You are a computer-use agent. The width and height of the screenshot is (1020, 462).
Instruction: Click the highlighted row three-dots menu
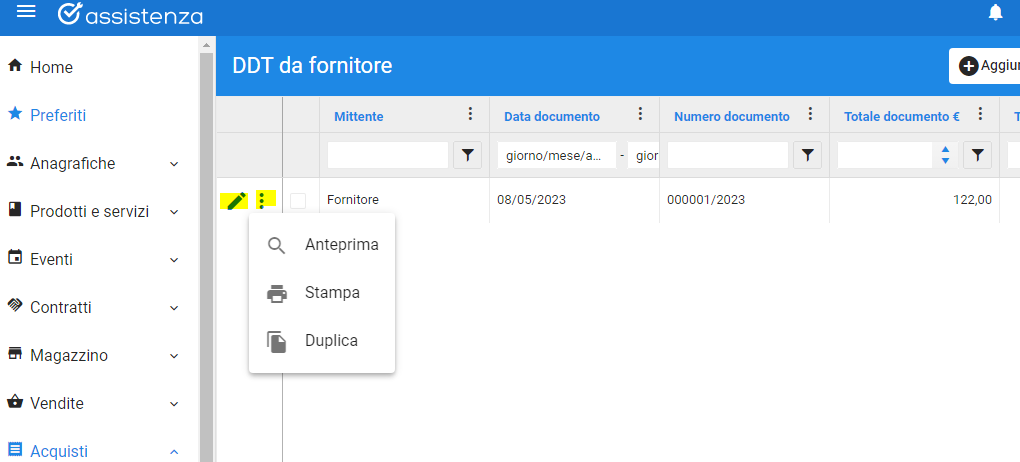click(x=262, y=200)
